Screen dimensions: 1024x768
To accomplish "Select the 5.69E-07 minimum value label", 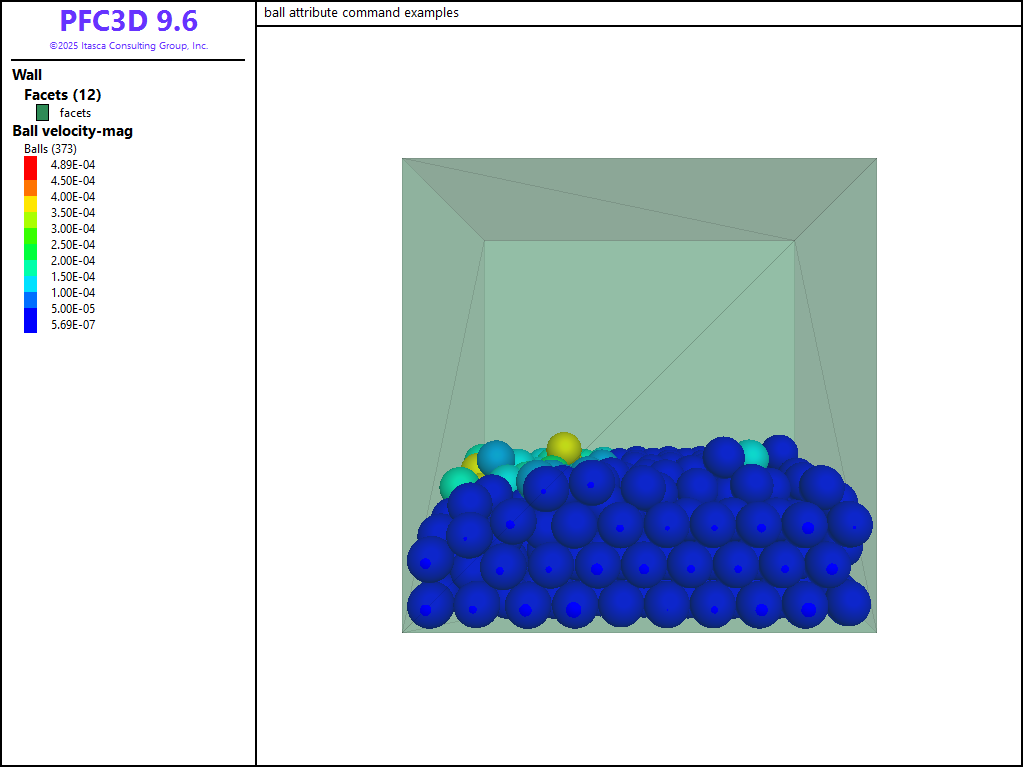I will 73,325.
